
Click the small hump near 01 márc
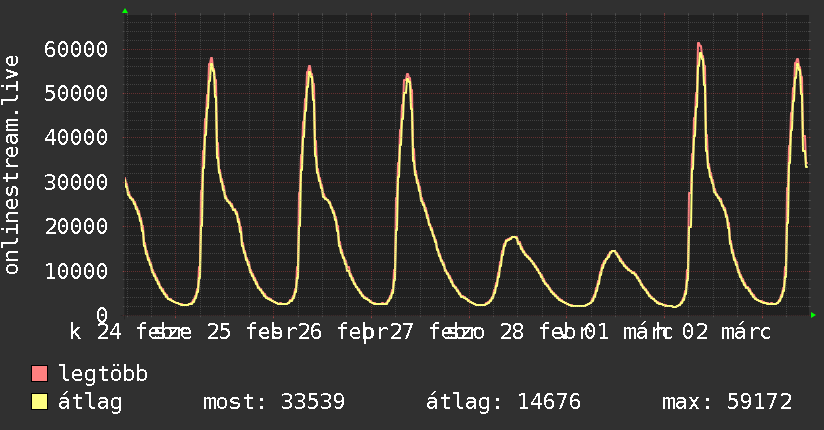tap(613, 253)
